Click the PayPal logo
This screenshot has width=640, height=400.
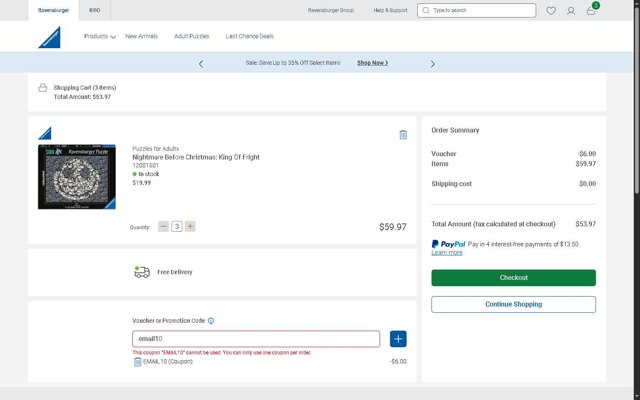click(448, 244)
